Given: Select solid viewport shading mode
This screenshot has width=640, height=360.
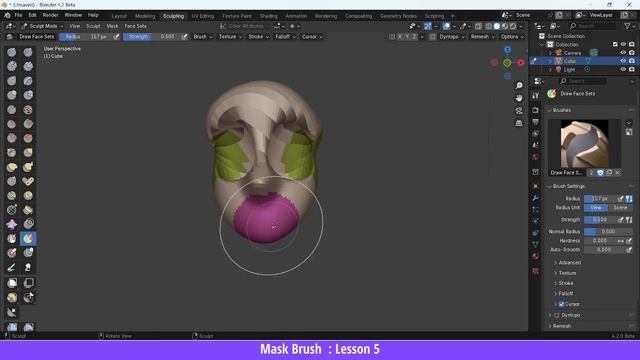Looking at the screenshot, I should (497, 26).
